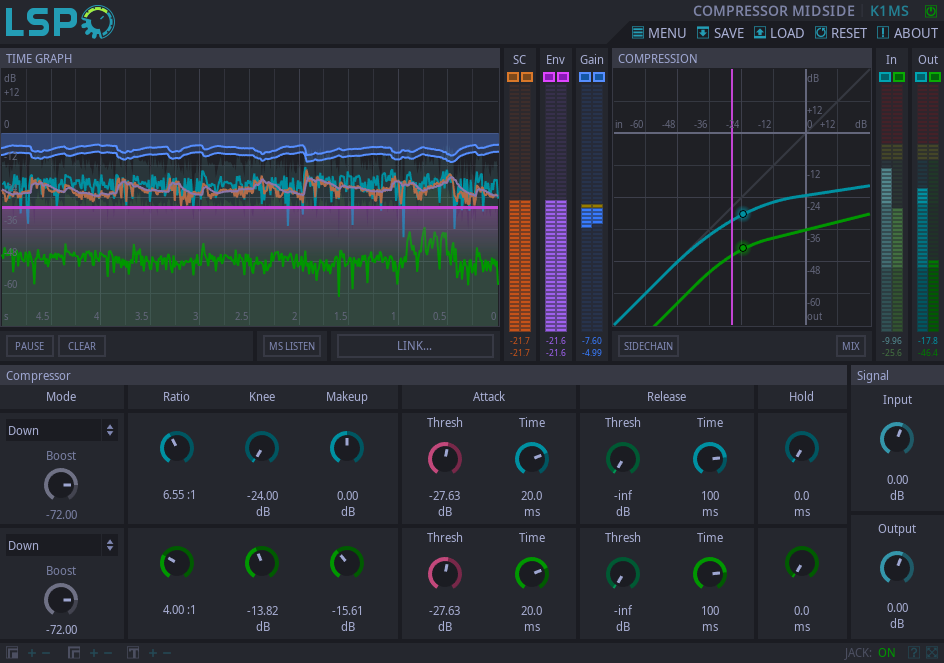Click the fullscreen icon at bottom right
This screenshot has height=663, width=944.
tap(932, 653)
